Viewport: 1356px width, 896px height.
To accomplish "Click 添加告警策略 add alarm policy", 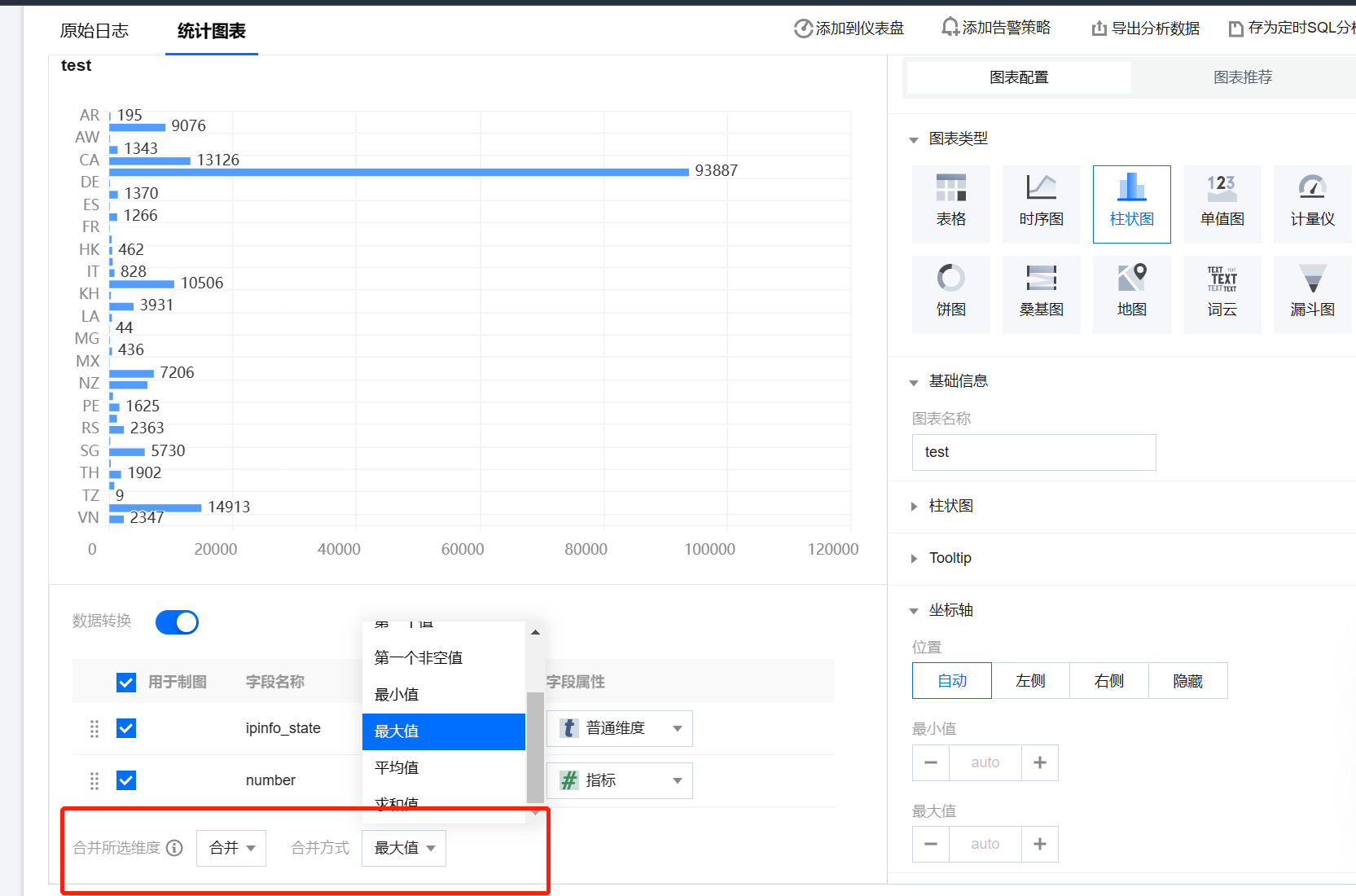I will click(996, 28).
